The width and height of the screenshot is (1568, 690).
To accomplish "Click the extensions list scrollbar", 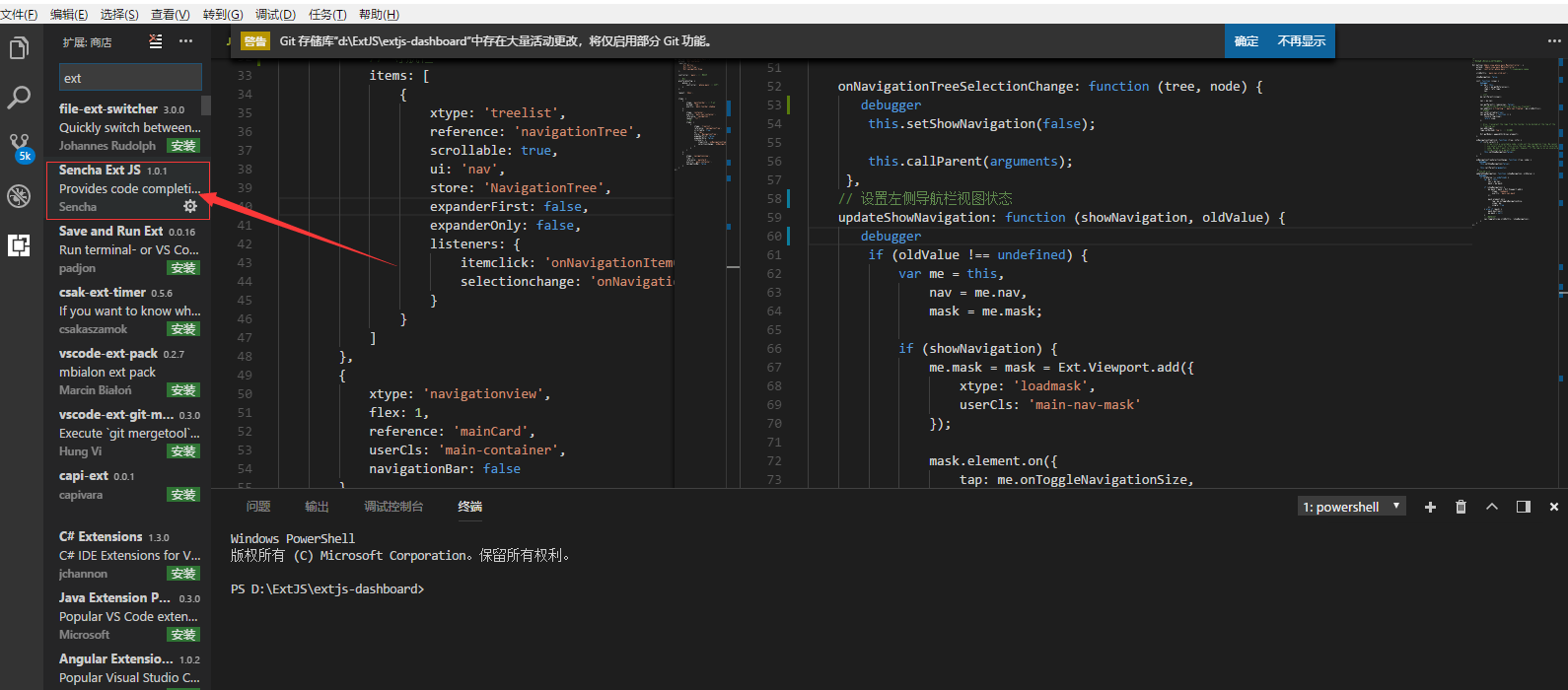I will pos(206,105).
